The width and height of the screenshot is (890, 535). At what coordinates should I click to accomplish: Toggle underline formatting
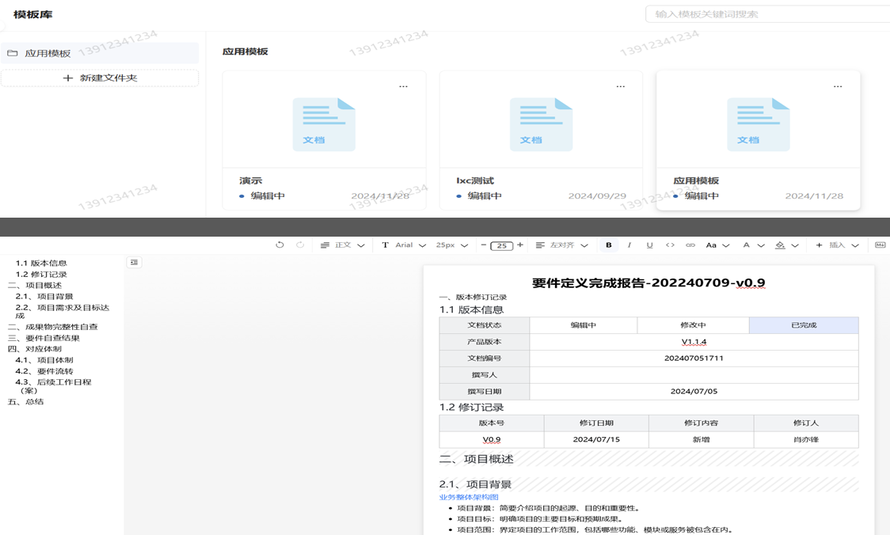click(x=649, y=245)
